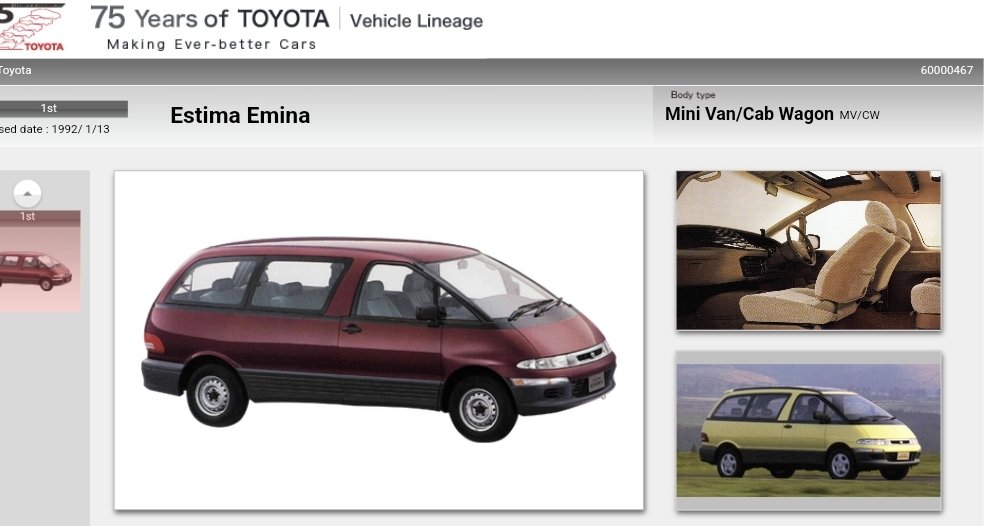Click the Toyota breadcrumb in gray bar
Image resolution: width=1003 pixels, height=526 pixels.
(15, 70)
